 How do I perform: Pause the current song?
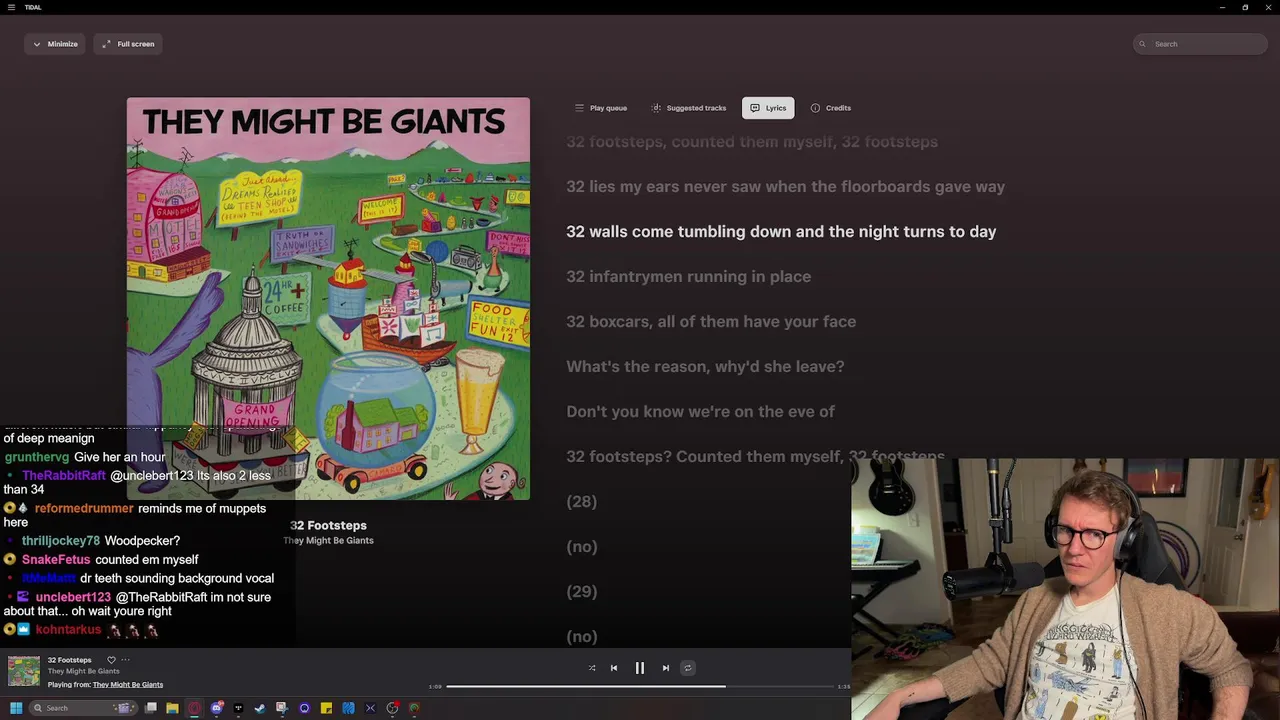(640, 668)
